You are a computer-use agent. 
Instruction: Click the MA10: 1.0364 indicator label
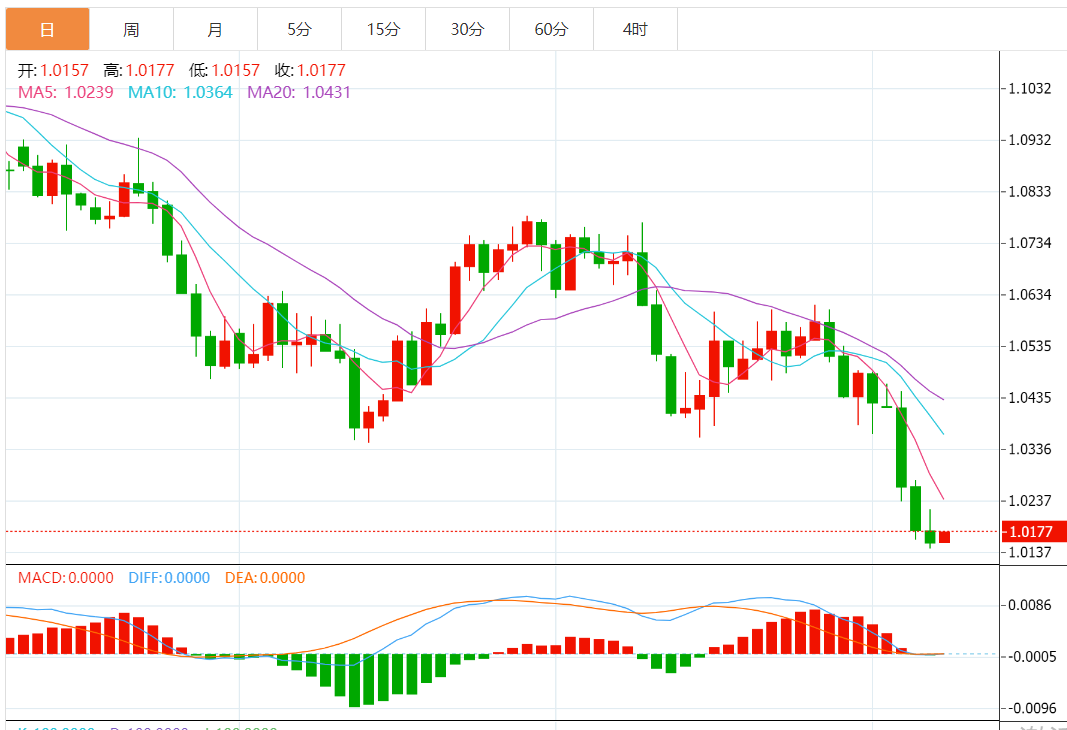click(180, 93)
